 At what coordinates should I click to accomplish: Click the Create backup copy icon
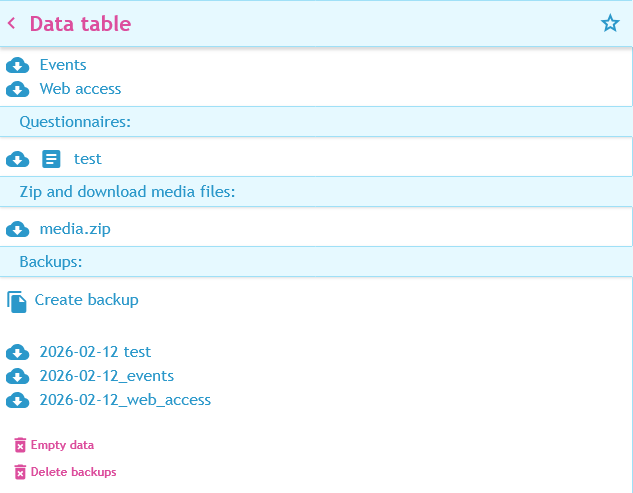pyautogui.click(x=17, y=301)
